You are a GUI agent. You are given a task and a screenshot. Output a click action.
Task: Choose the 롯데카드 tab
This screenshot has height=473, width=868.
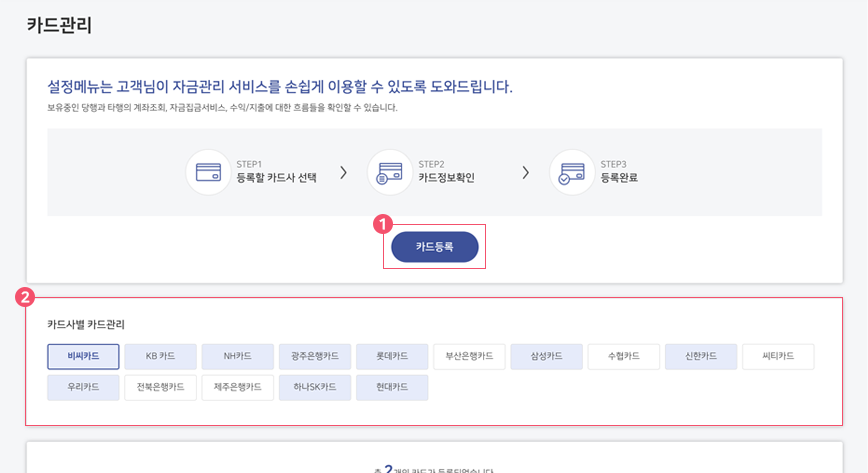point(392,356)
